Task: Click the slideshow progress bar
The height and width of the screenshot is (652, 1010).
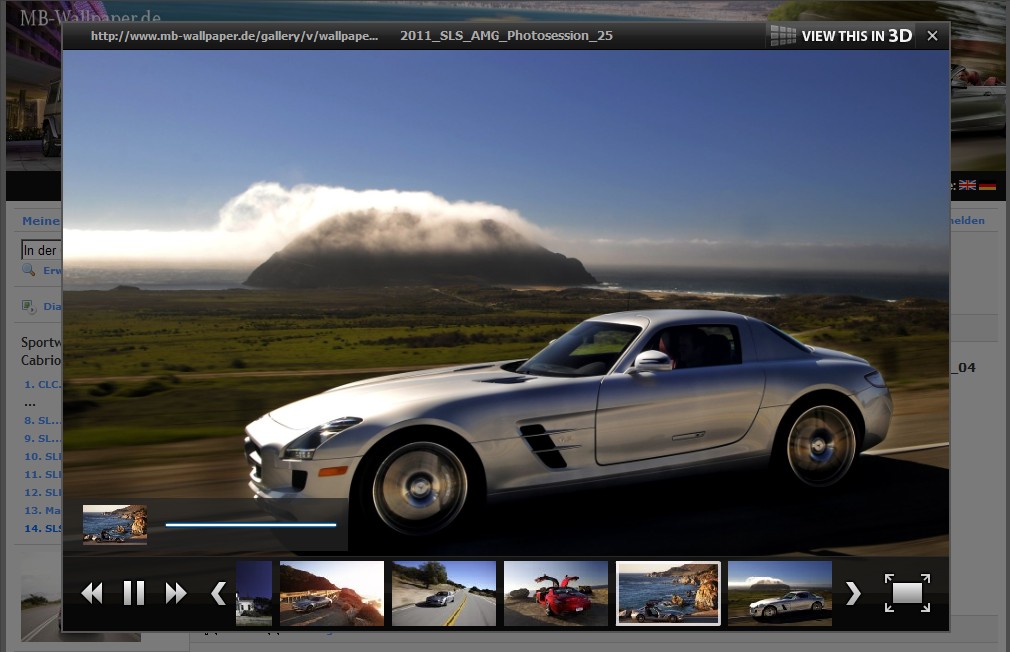Action: coord(251,524)
